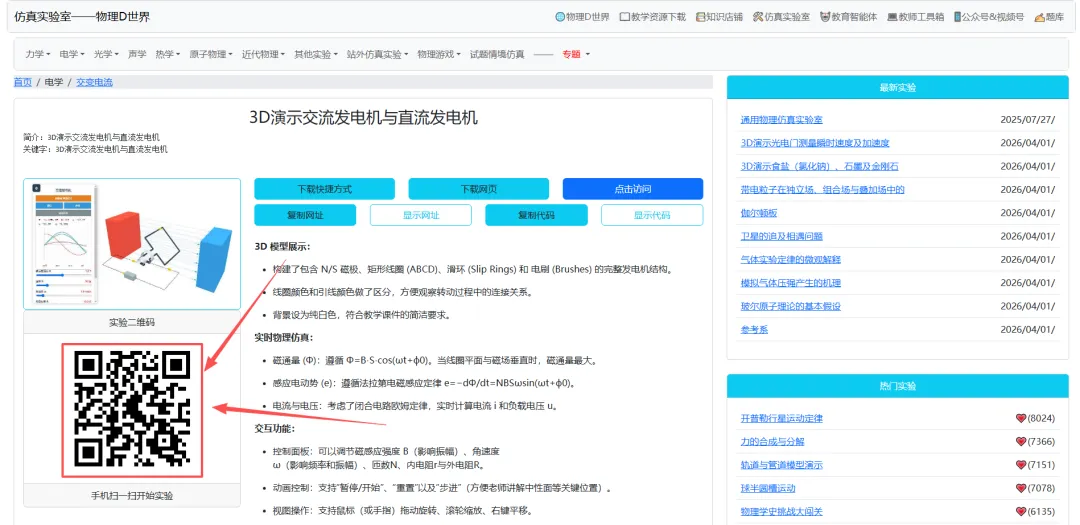This screenshot has width=1080, height=525.
Task: Click the robot icon beside 教育智能体
Action: coord(824,17)
